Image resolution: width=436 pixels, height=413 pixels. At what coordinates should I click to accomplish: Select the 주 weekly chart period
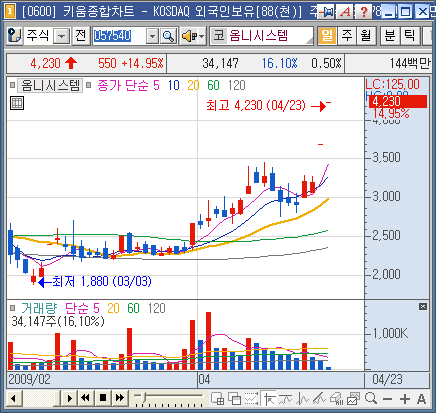coord(347,35)
